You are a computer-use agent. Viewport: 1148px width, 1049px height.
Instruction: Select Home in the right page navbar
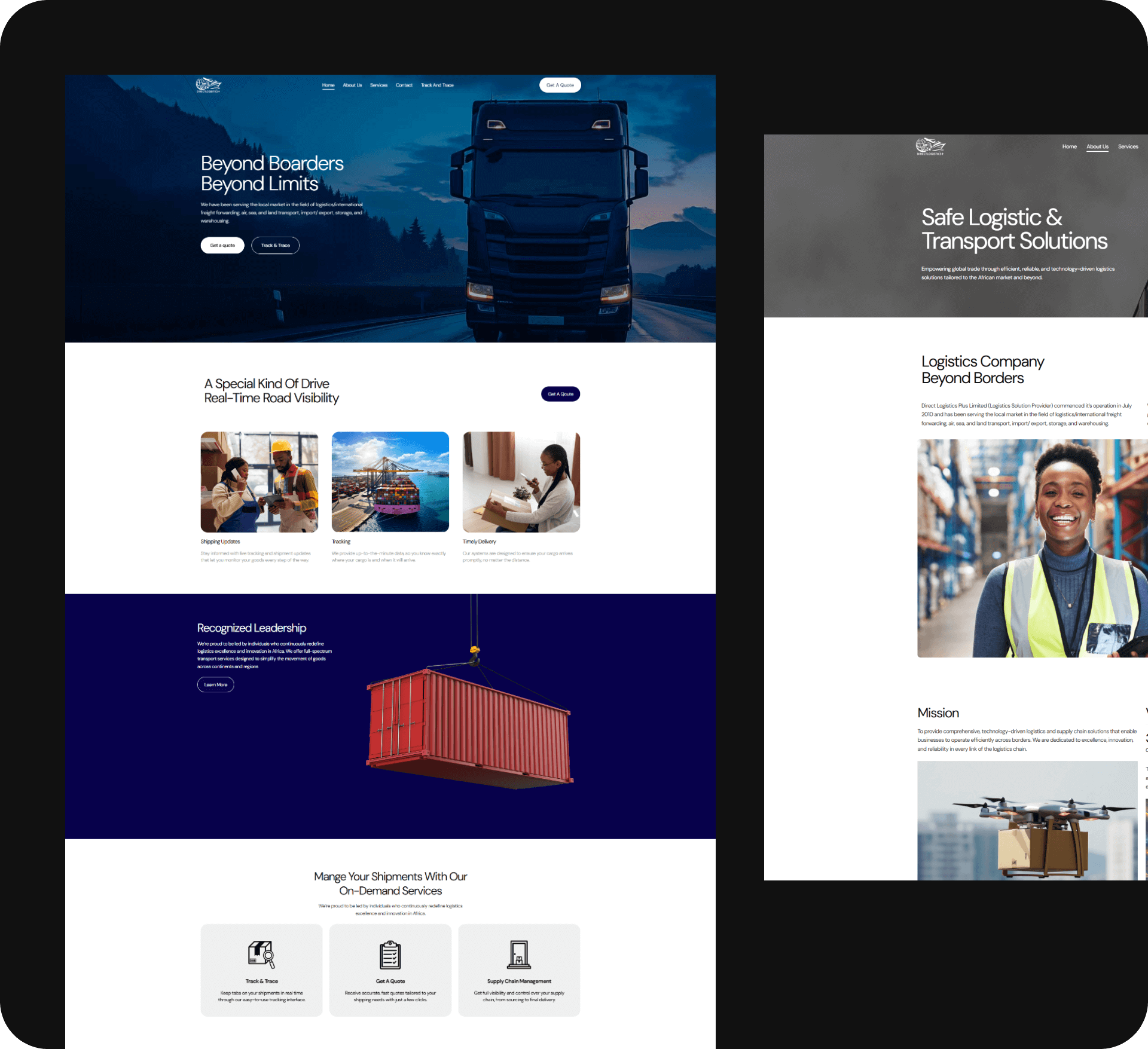[1069, 146]
